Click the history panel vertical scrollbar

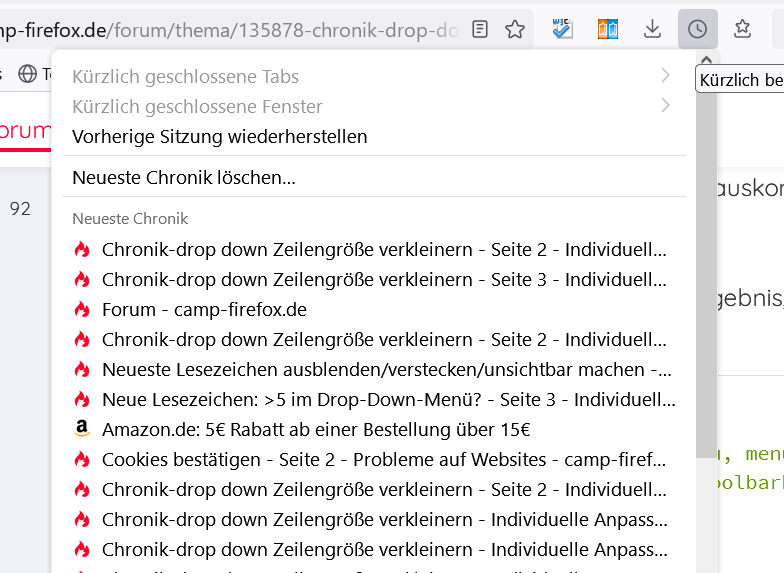point(706,300)
